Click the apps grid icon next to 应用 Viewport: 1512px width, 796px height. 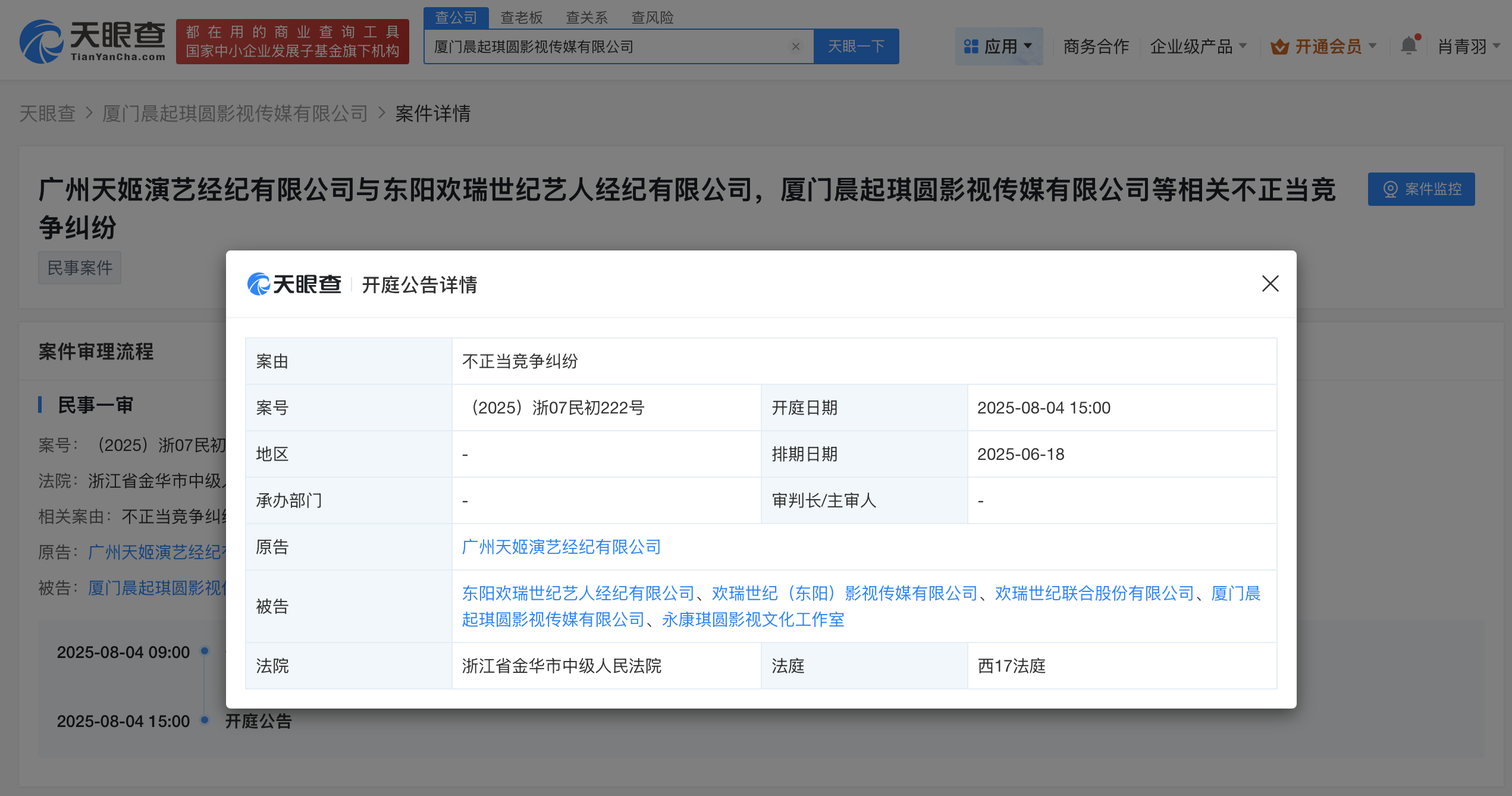(971, 46)
